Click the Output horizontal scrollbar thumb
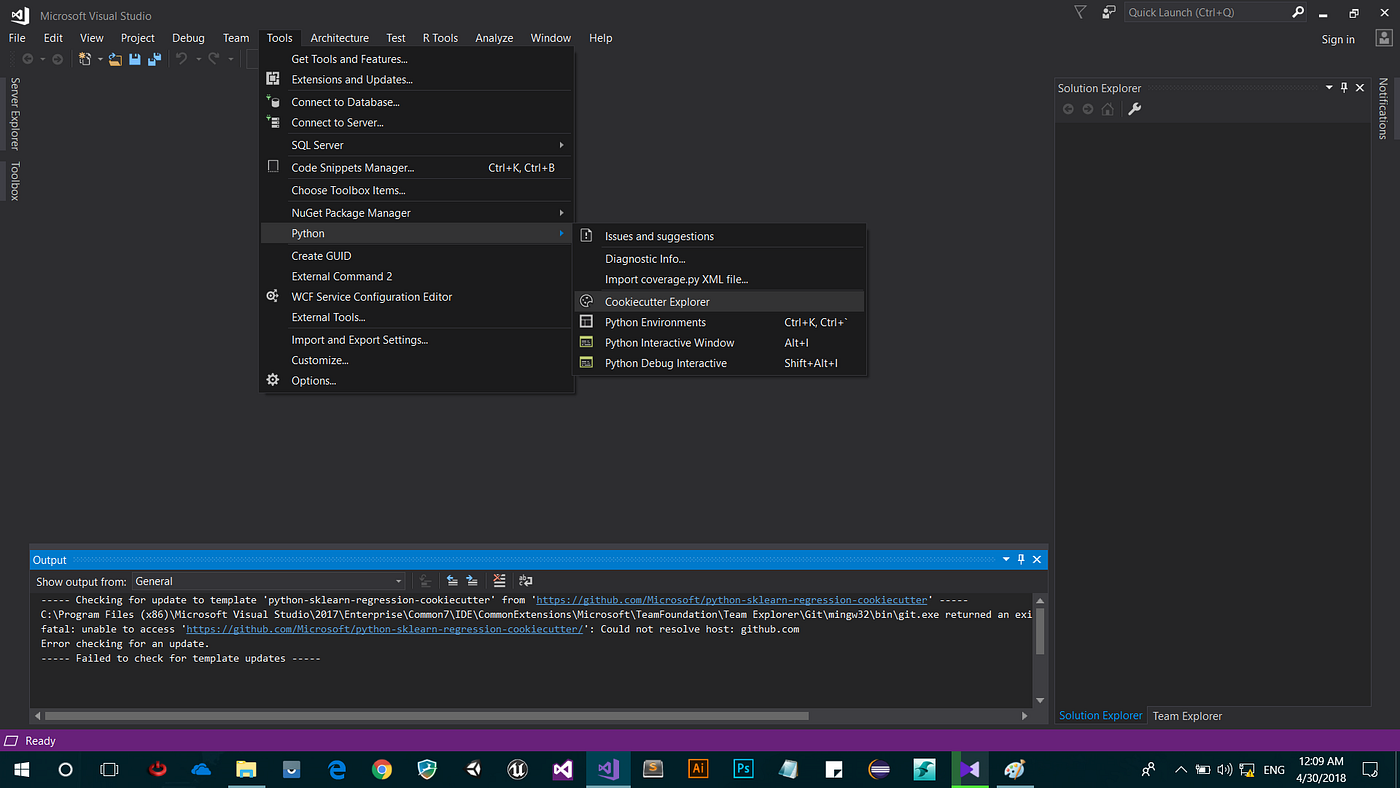 click(426, 716)
